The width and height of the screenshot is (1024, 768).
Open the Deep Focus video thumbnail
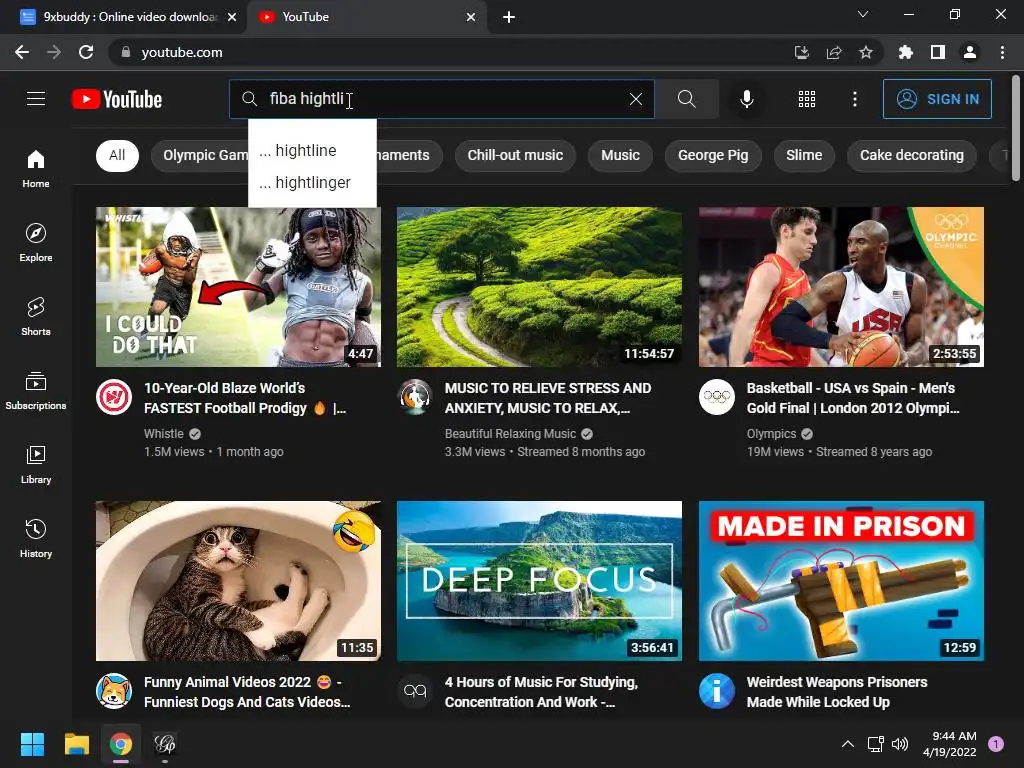coord(539,581)
